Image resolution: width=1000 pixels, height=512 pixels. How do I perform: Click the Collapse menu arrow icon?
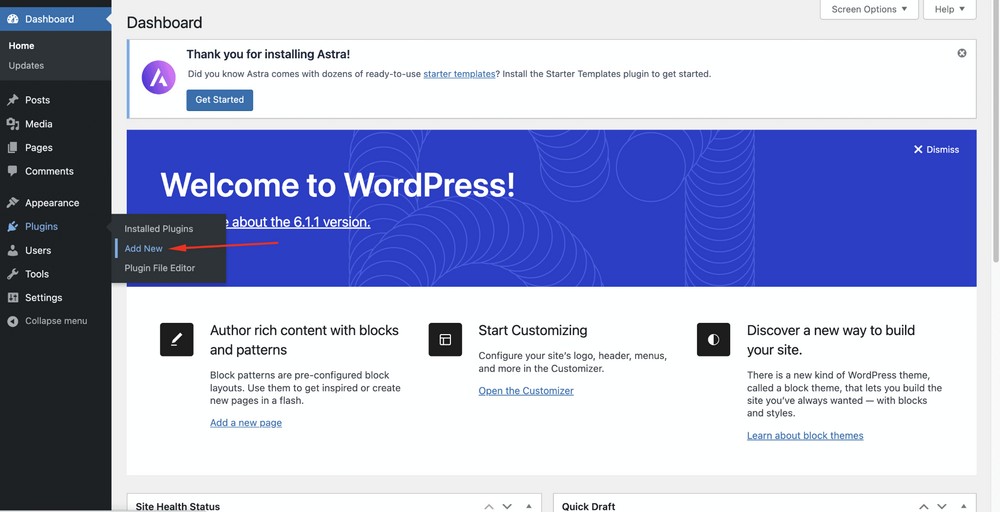pyautogui.click(x=13, y=321)
